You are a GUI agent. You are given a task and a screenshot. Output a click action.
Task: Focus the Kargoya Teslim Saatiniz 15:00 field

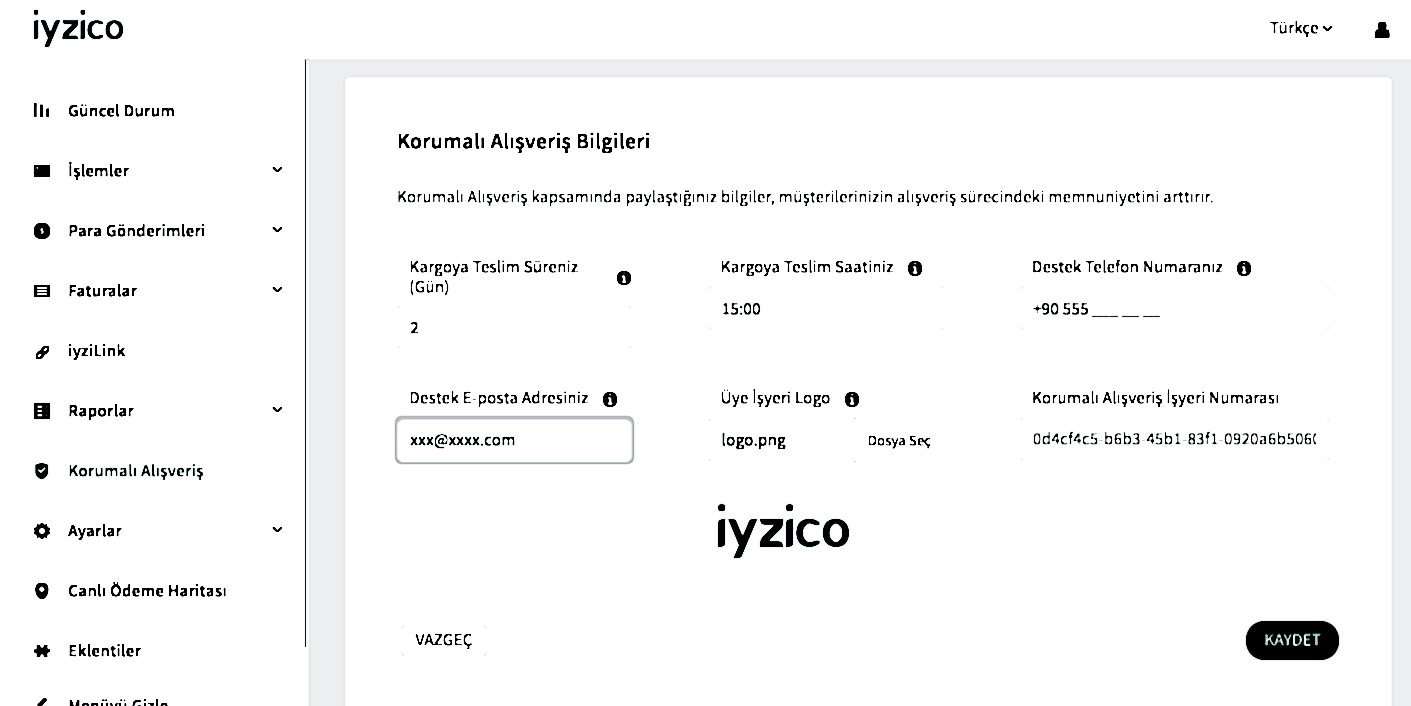point(826,309)
